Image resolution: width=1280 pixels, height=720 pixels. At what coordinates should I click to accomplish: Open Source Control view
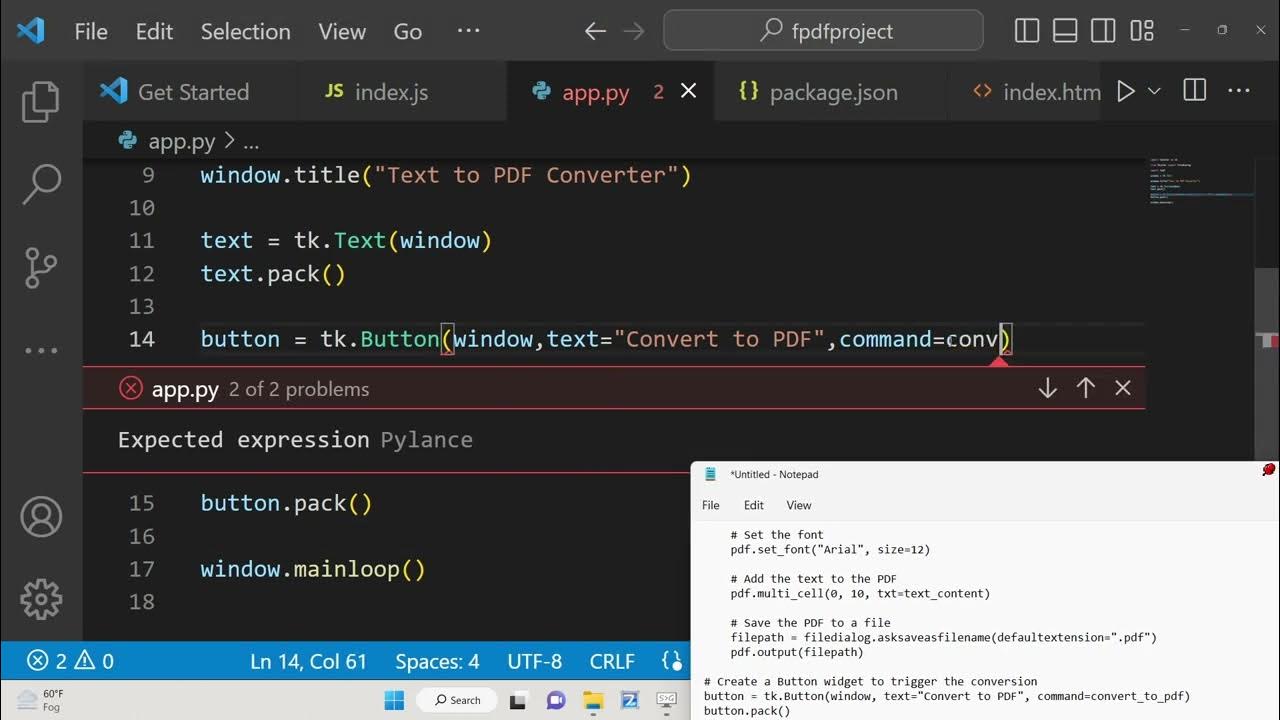click(41, 268)
